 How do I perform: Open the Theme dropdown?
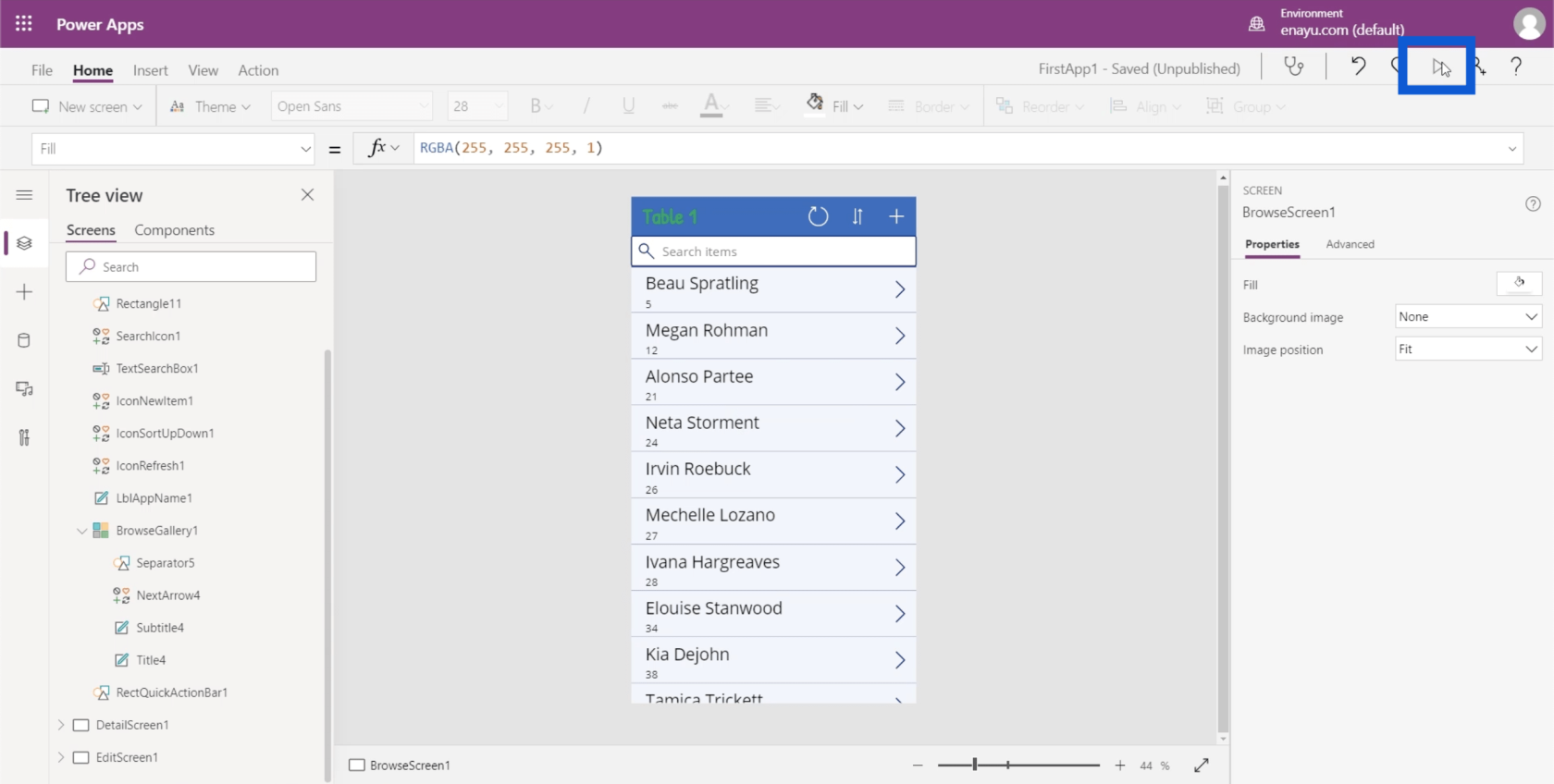tap(210, 106)
